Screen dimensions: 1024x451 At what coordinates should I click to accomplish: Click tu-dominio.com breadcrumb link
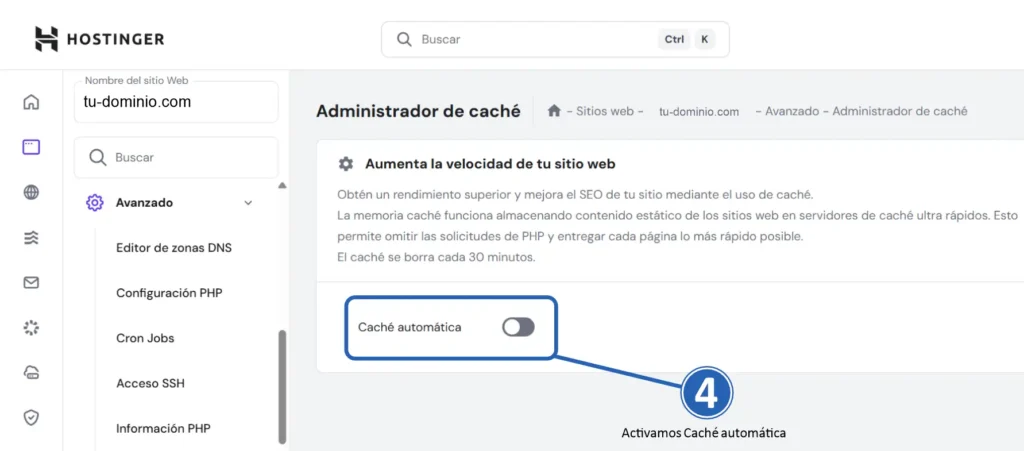(x=699, y=112)
